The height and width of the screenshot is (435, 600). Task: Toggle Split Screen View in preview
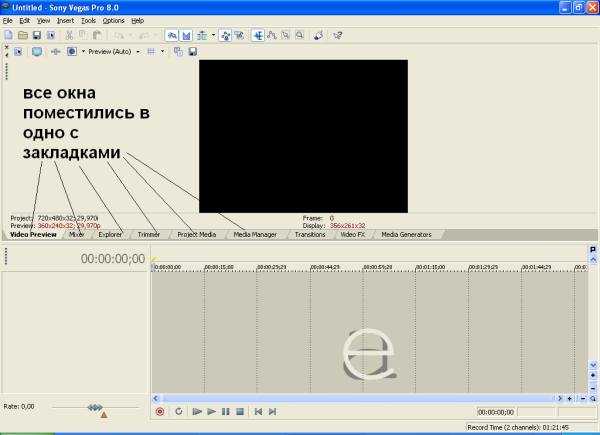point(72,52)
